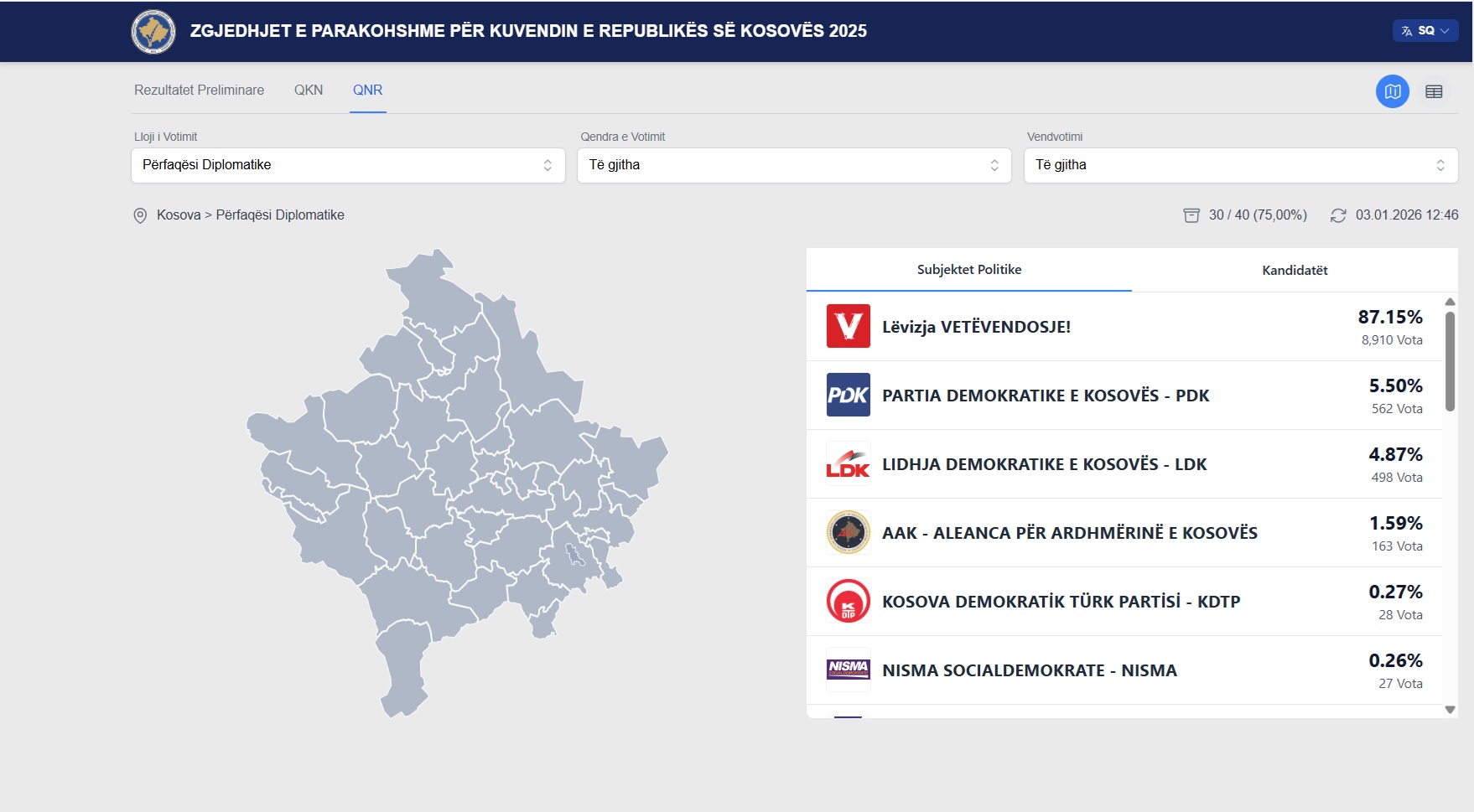Open the Lloji i Votimit dropdown
1474x812 pixels.
(348, 165)
